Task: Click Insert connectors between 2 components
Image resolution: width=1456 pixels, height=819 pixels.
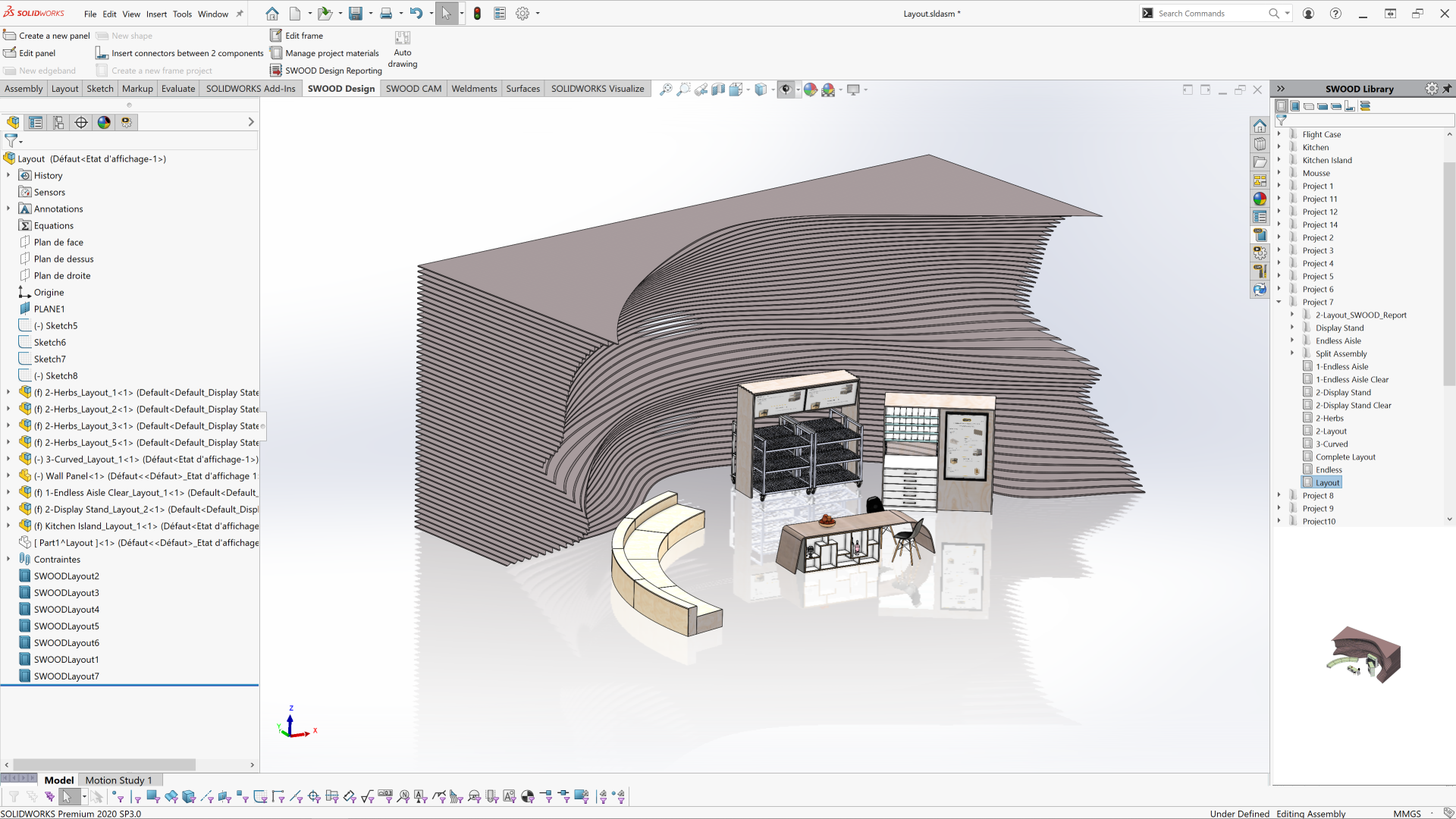Action: click(180, 53)
